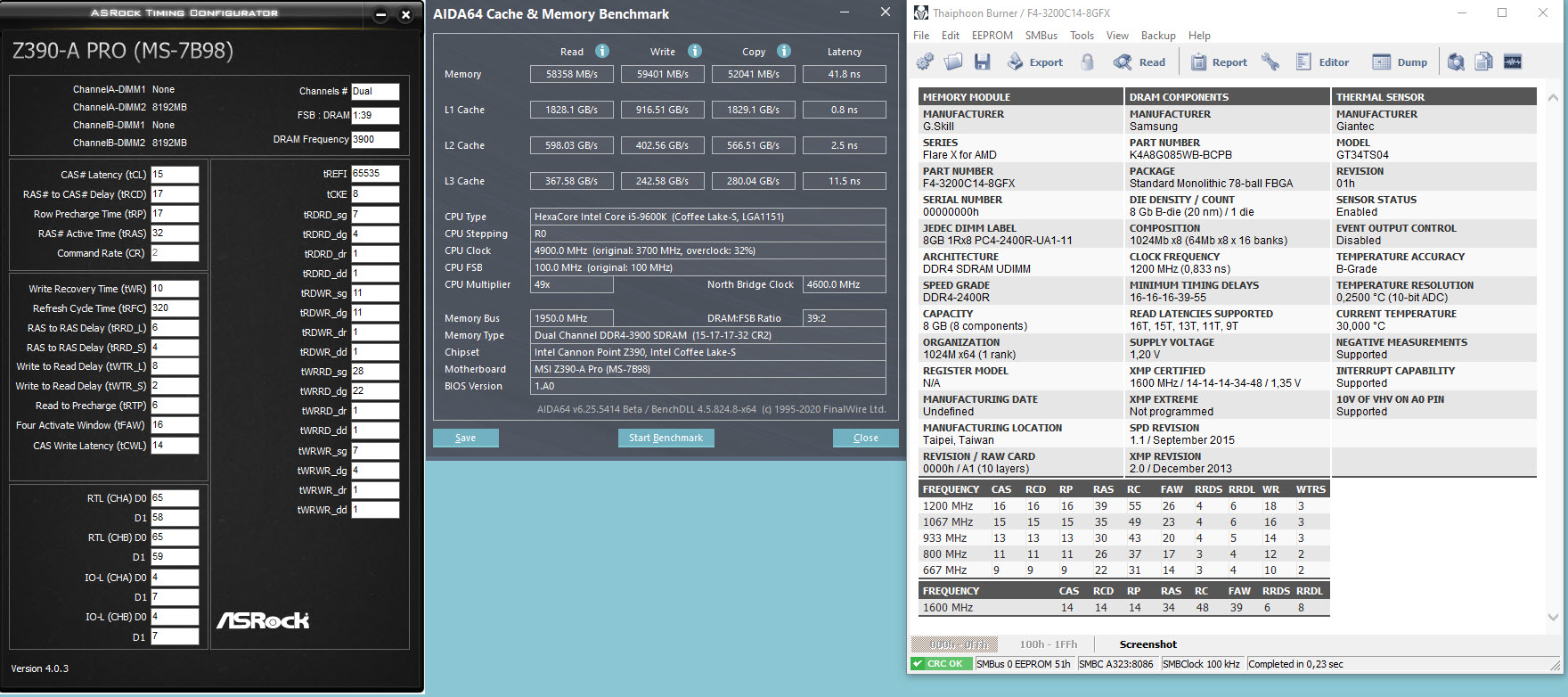Image resolution: width=1568 pixels, height=697 pixels.
Task: Click the Dump toolbar button
Action: click(1400, 61)
